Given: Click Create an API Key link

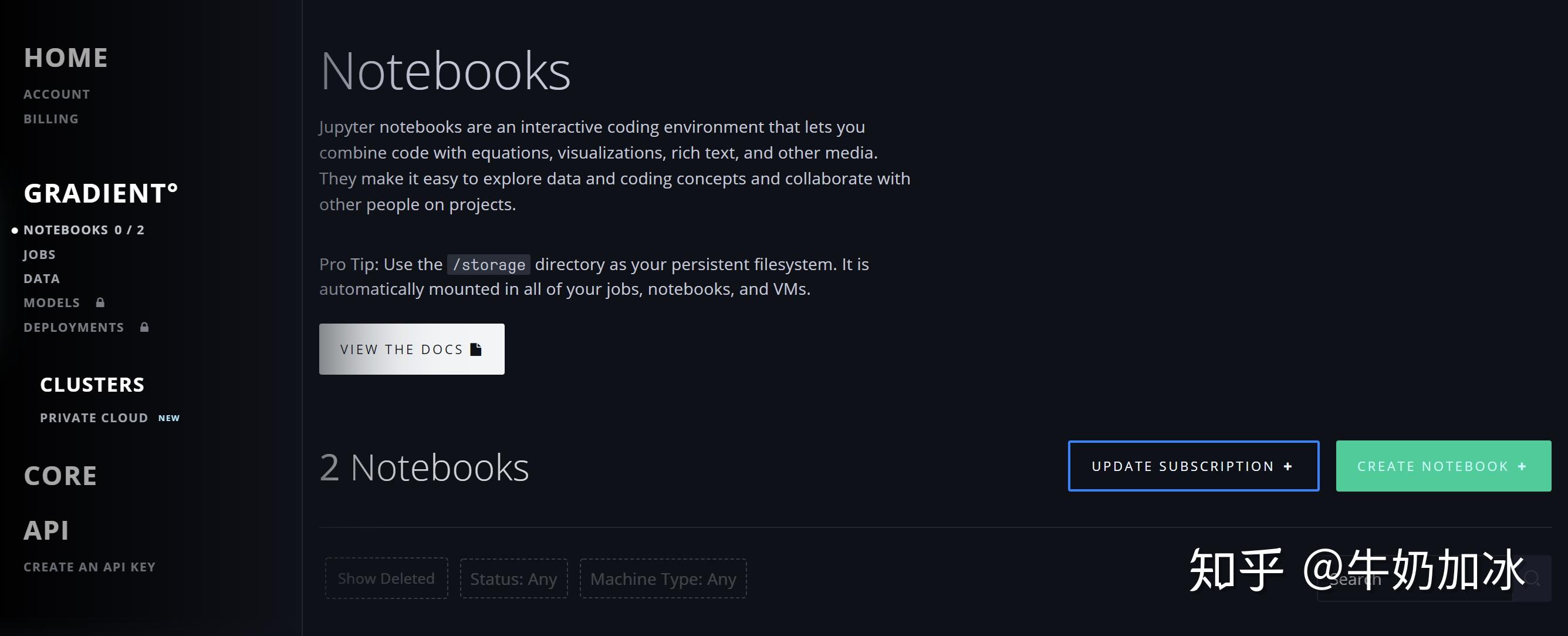Looking at the screenshot, I should (89, 567).
